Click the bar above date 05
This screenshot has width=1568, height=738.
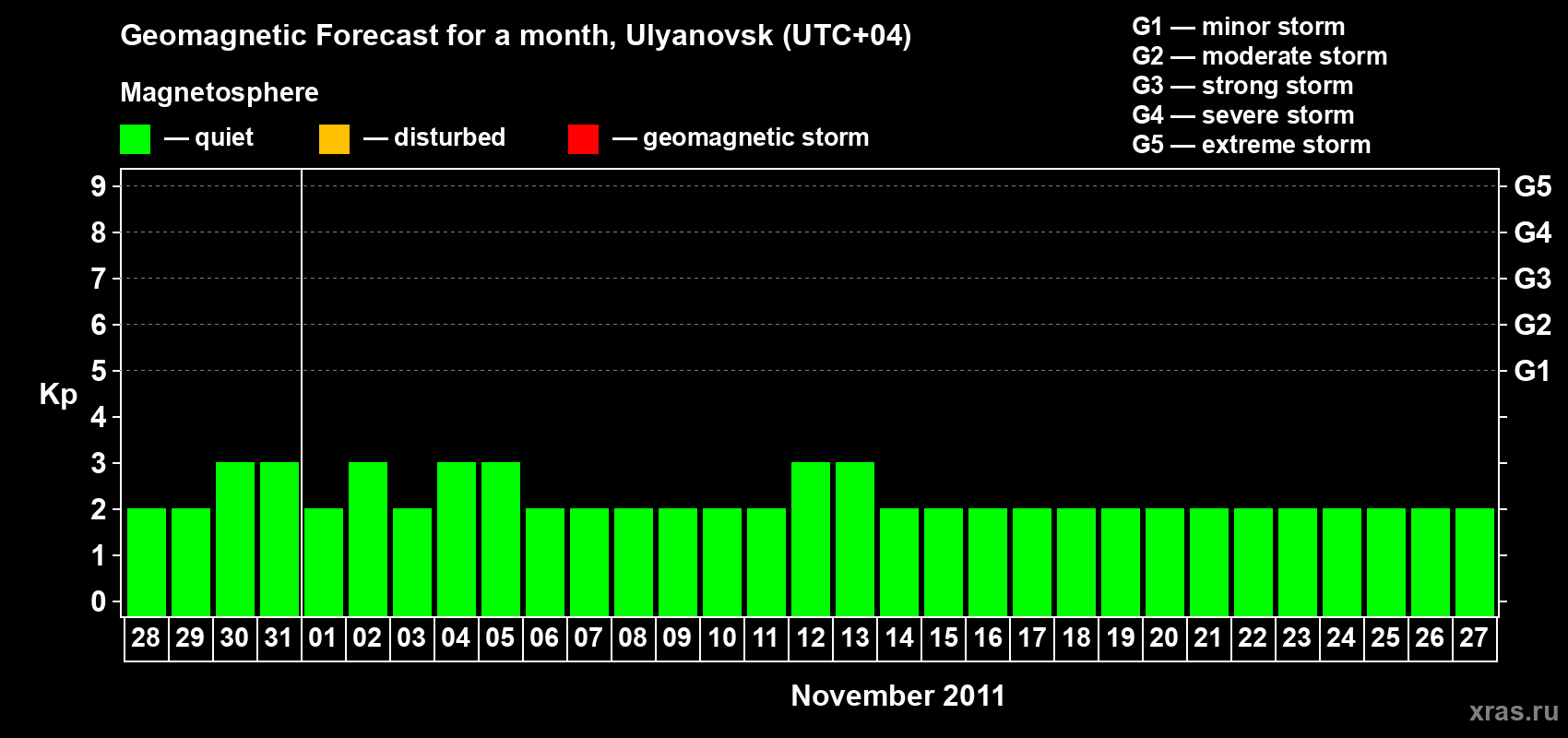point(501,539)
